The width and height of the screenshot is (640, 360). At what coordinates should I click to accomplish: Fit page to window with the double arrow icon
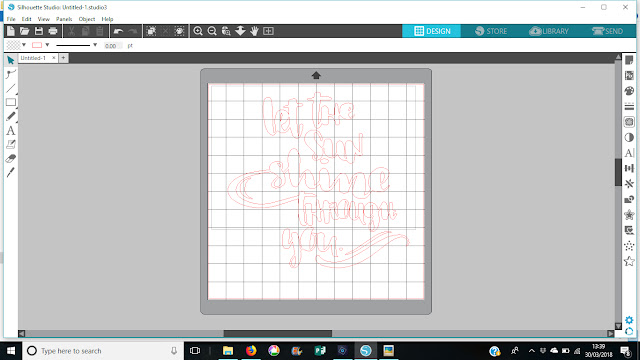pos(240,31)
